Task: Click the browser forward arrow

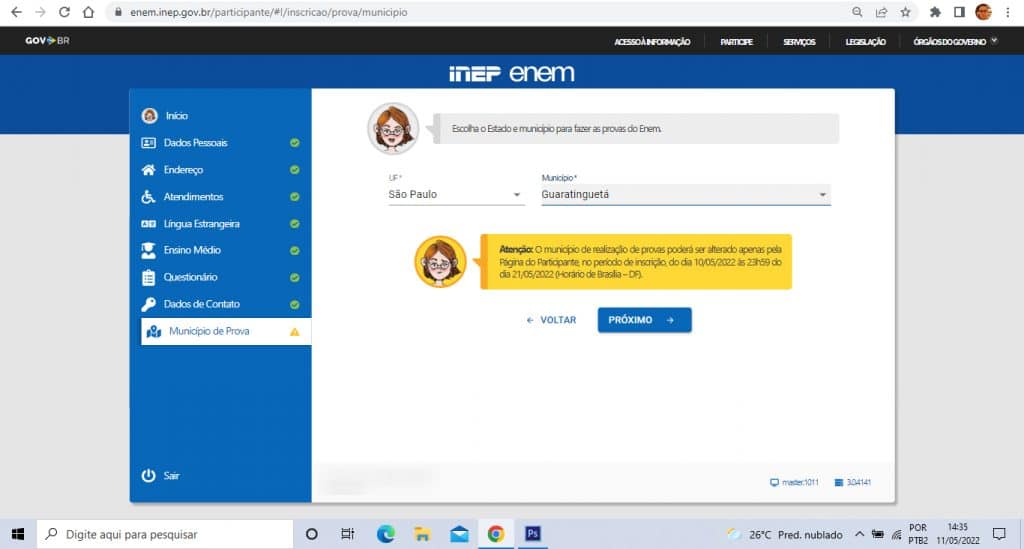Action: pos(40,12)
